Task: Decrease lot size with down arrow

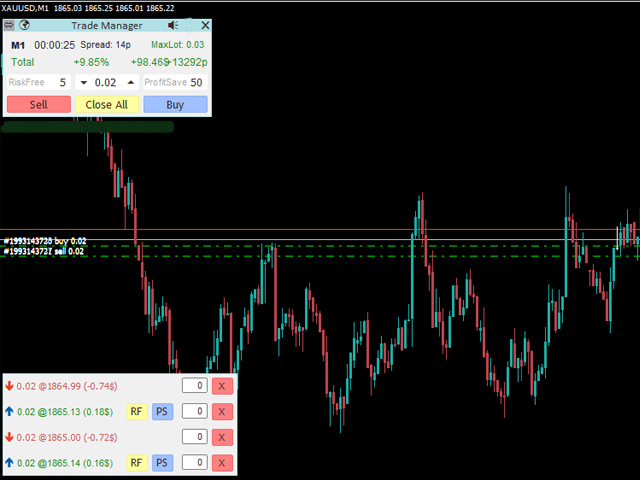Action: pos(84,82)
